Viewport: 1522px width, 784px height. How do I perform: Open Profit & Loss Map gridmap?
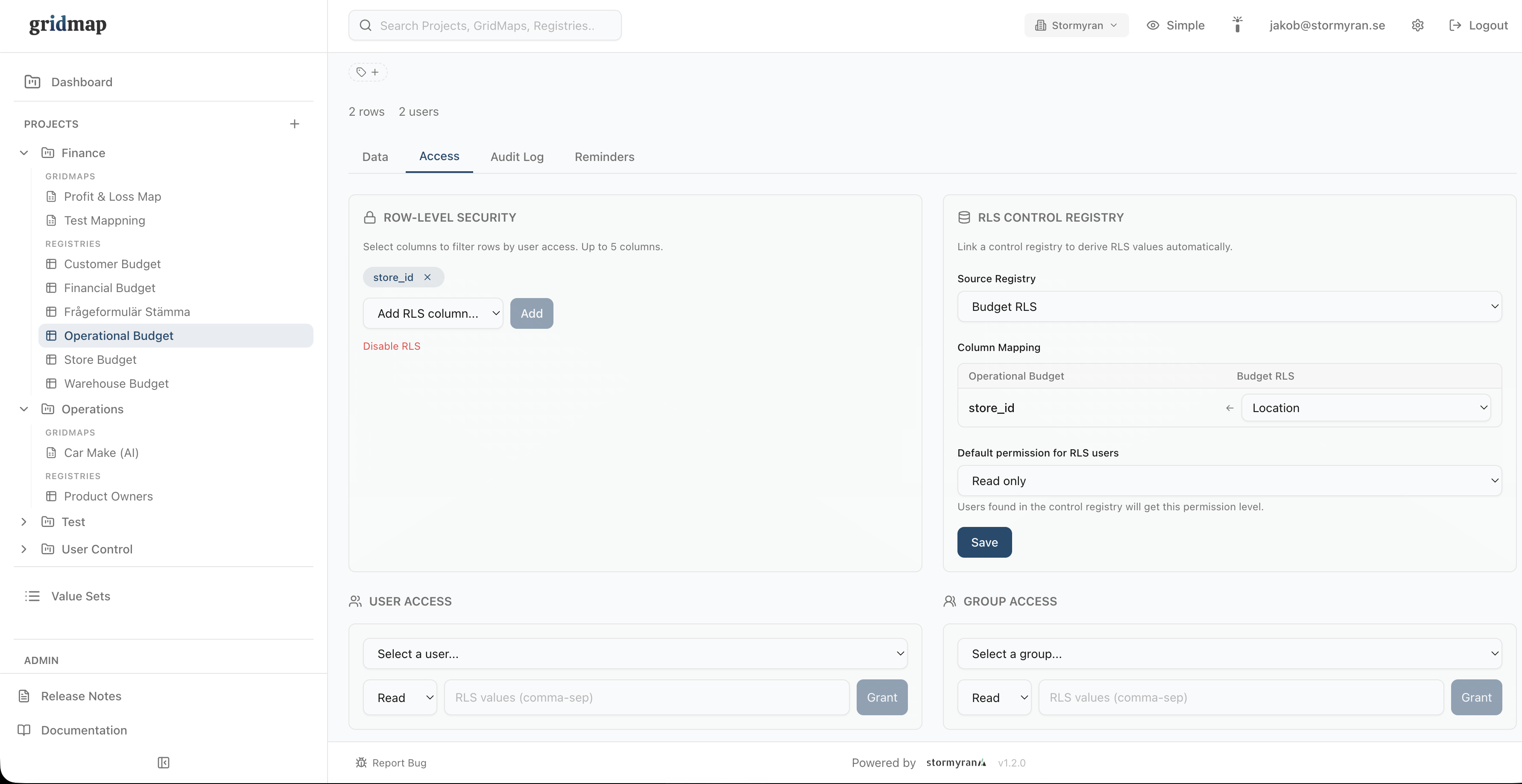pos(112,197)
